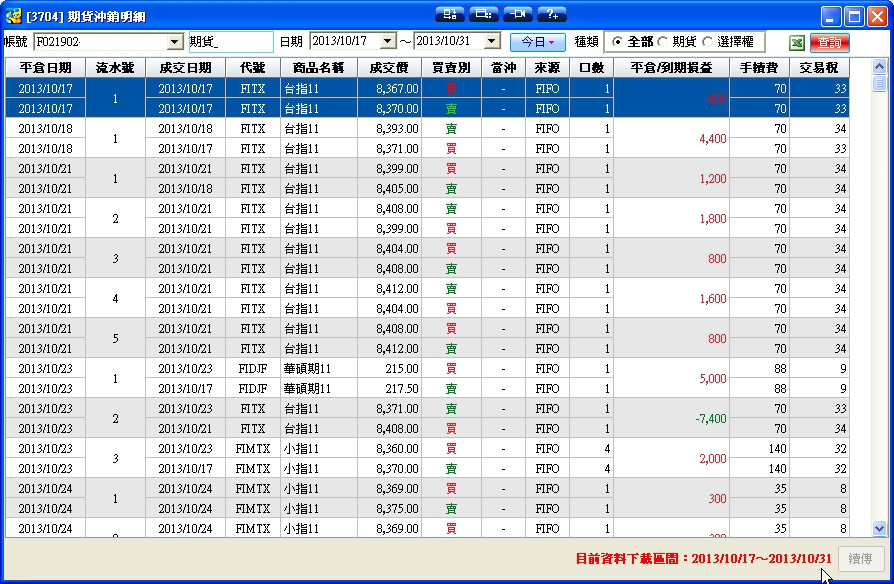Select the 選擇權 radio button

click(708, 42)
